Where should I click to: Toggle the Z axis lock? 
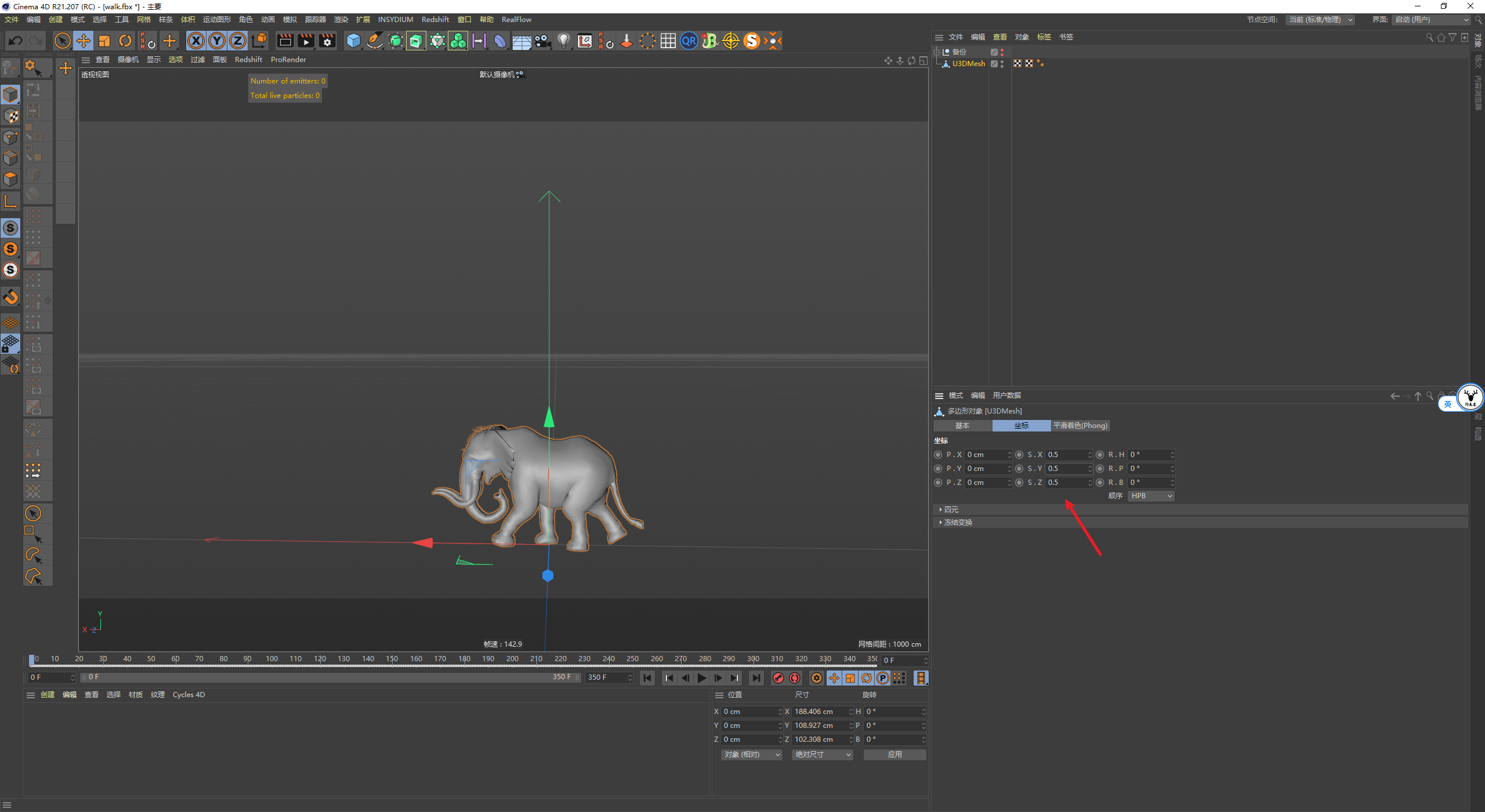tap(238, 41)
